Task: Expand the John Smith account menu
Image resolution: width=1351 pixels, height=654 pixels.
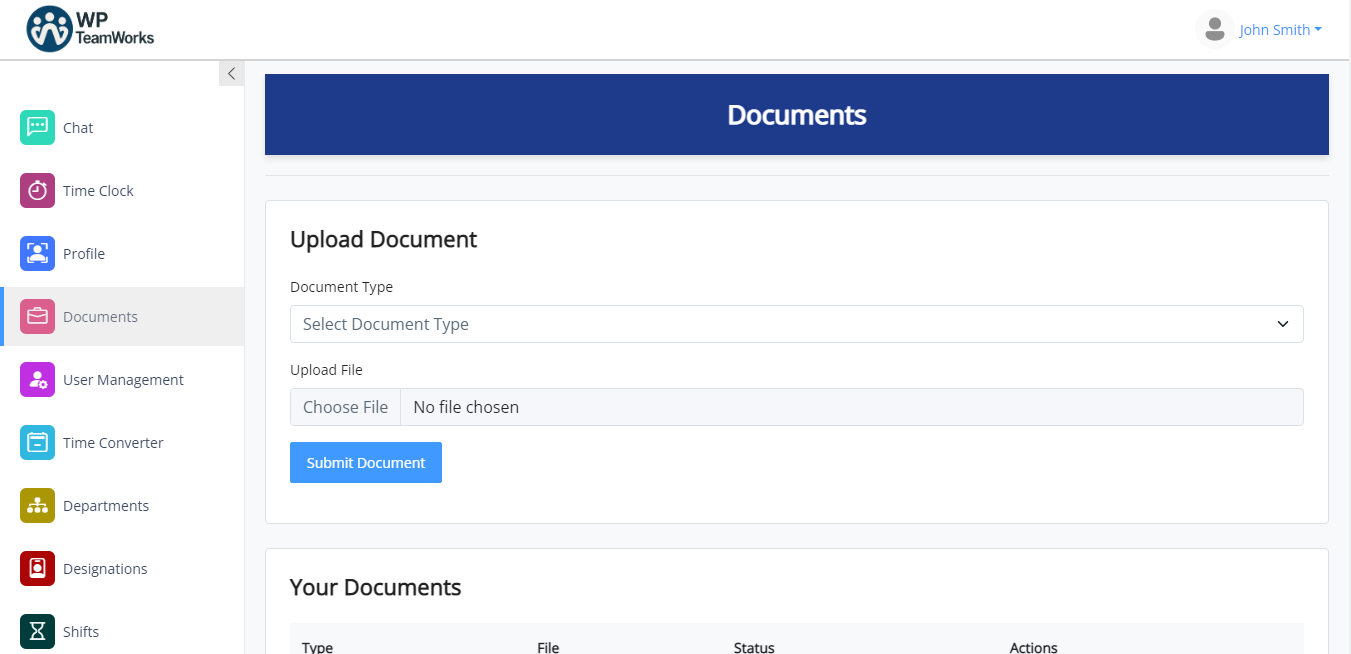Action: (1280, 29)
